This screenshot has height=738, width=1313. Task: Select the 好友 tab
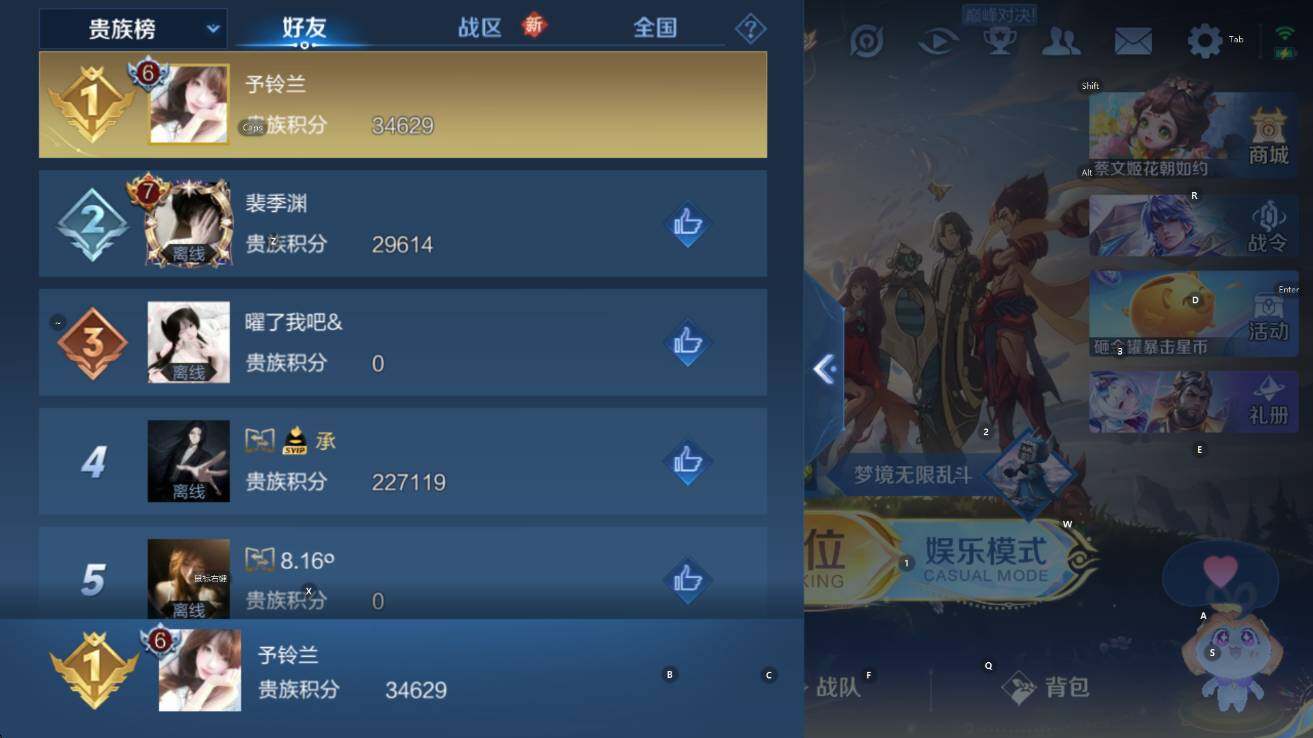pyautogui.click(x=304, y=28)
